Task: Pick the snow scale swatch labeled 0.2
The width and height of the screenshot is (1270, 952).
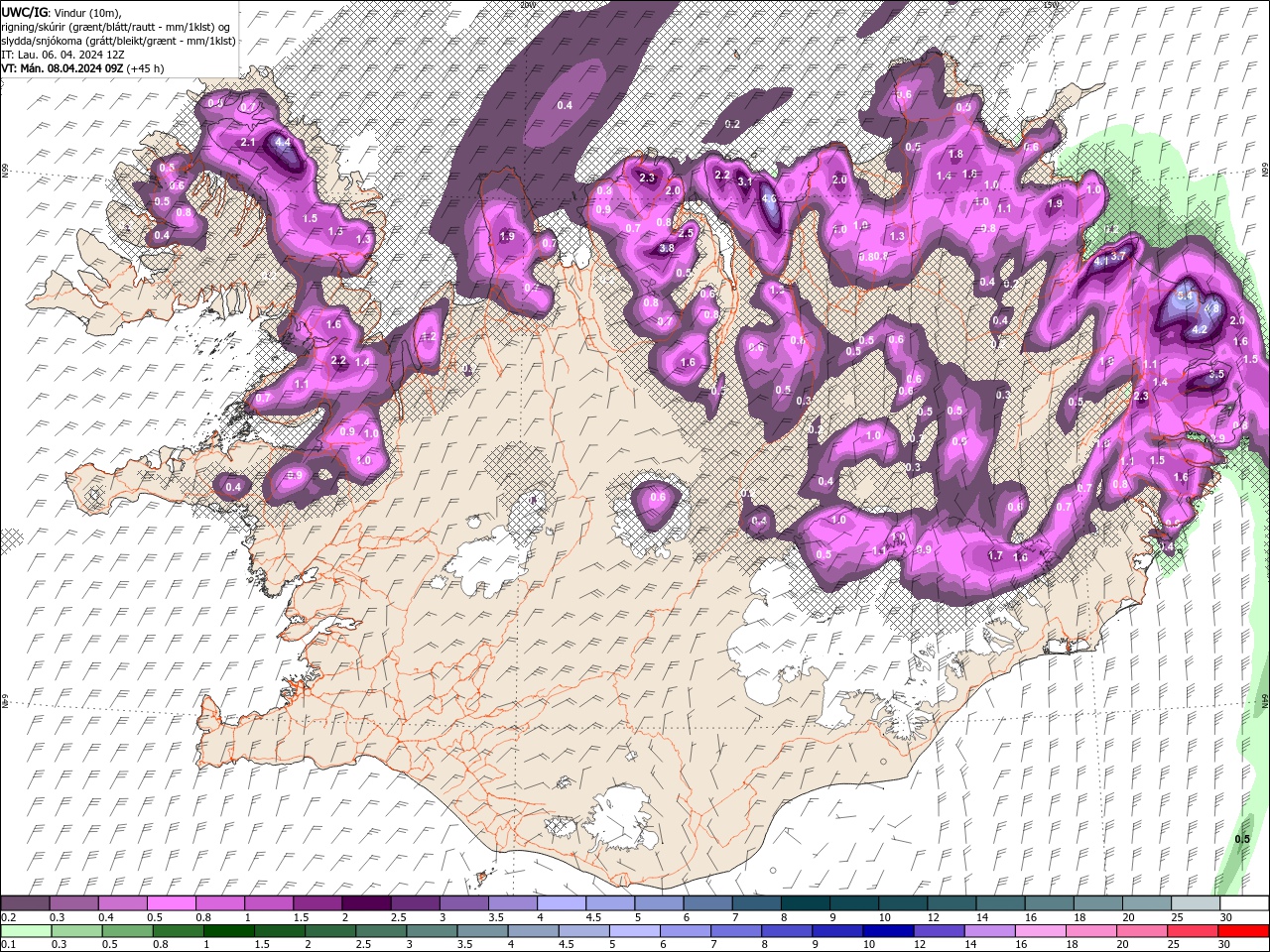Action: (x=25, y=902)
